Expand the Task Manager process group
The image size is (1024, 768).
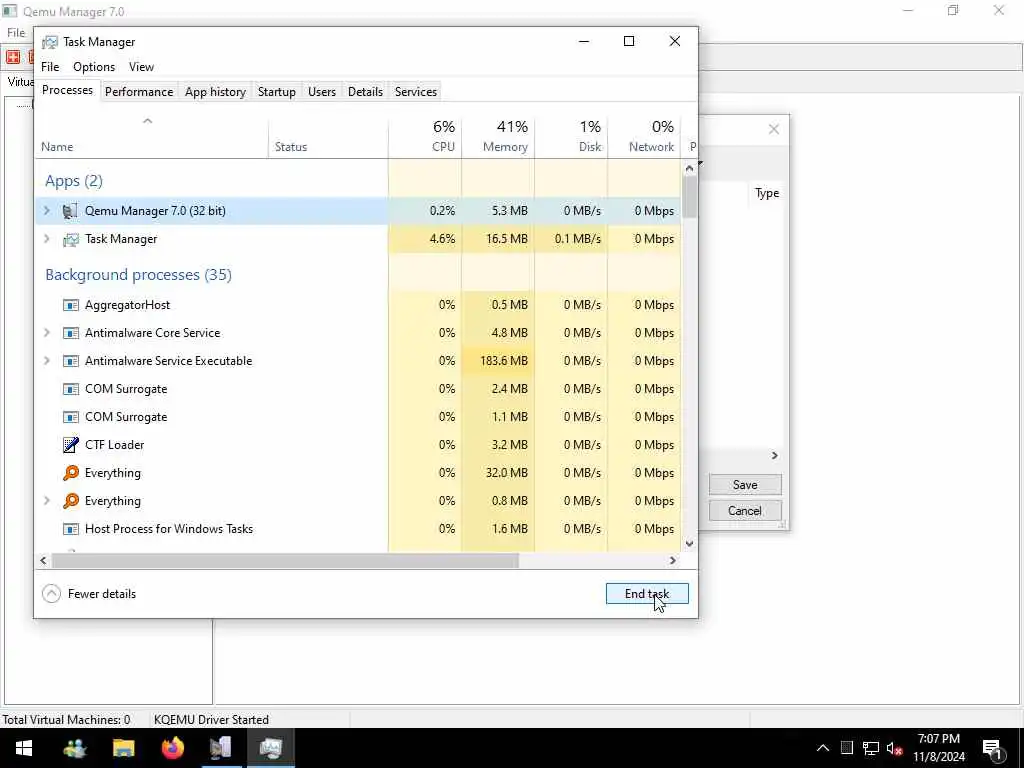click(46, 238)
